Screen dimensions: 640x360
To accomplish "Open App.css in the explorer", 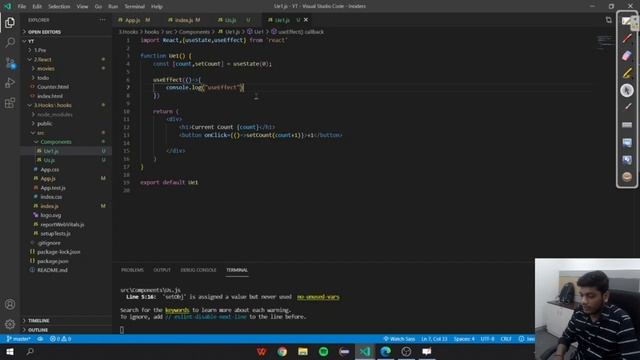I will [x=66, y=169].
